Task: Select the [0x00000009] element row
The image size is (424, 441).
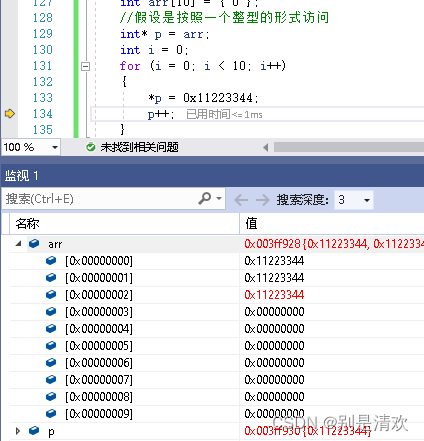Action: 217,414
